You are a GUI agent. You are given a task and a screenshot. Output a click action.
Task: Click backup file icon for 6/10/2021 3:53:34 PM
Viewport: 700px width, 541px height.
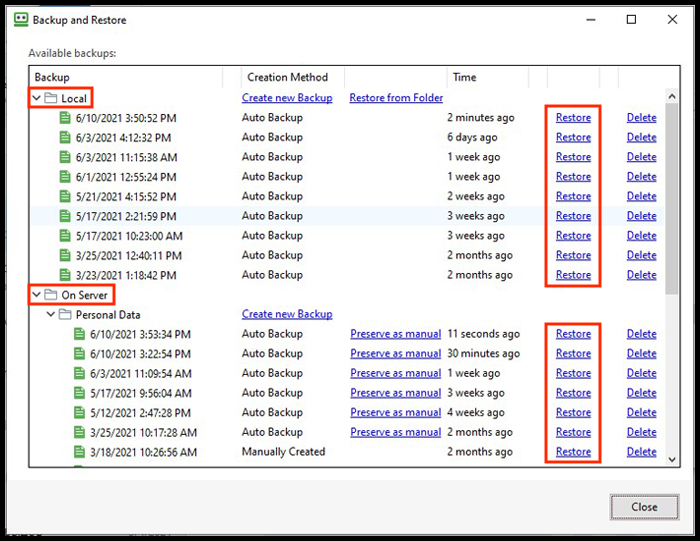click(79, 334)
